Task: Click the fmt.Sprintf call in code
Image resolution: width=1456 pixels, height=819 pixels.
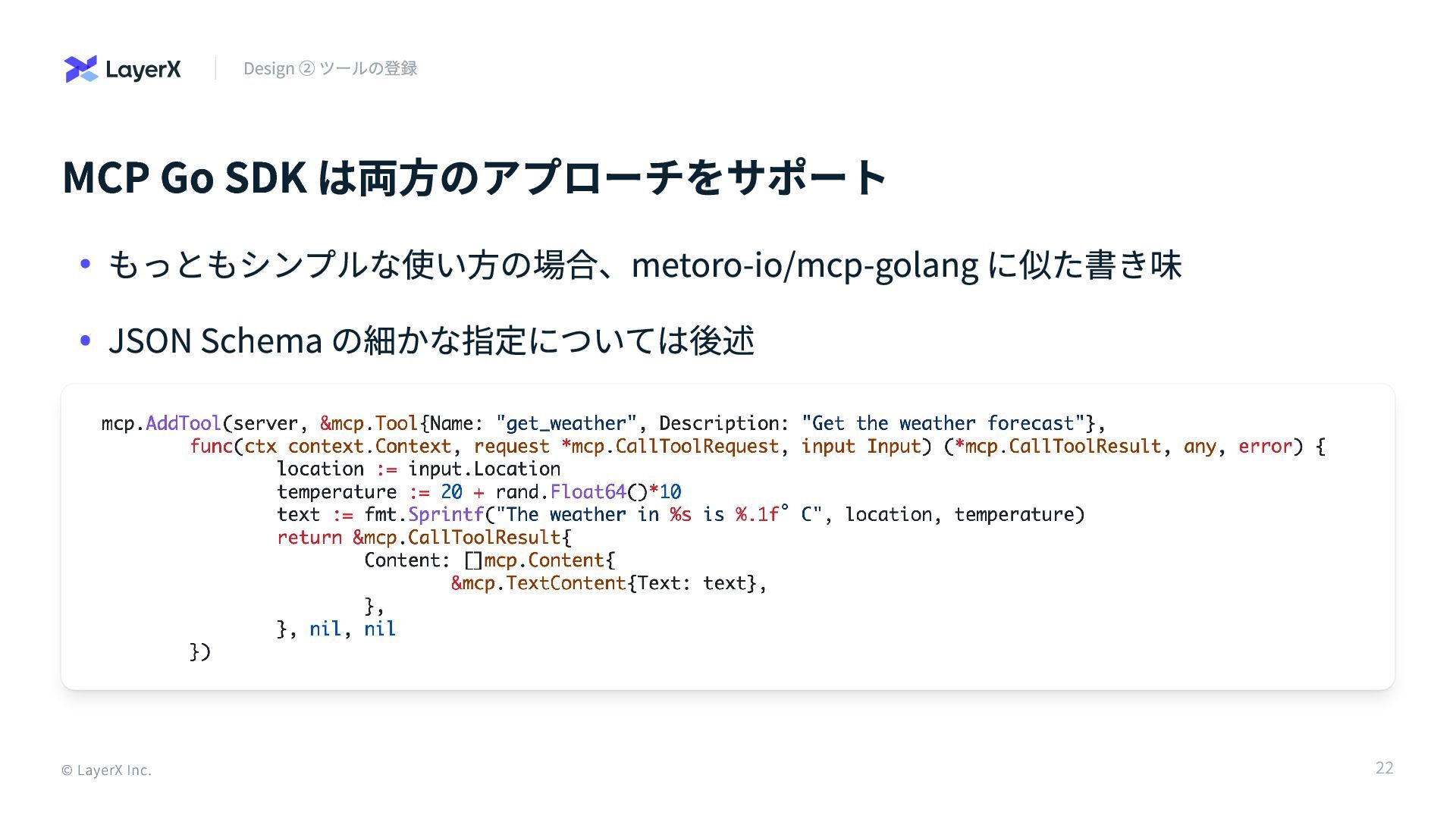Action: [x=423, y=514]
